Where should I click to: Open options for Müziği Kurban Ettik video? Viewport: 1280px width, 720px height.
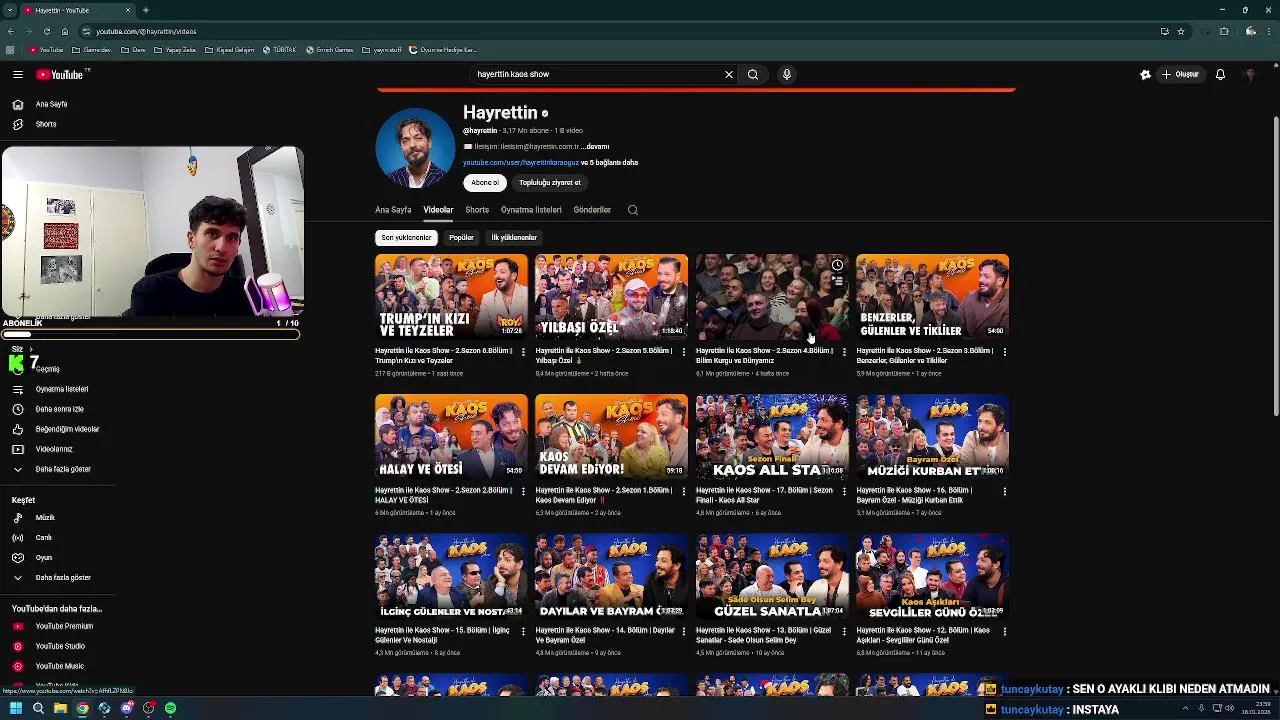click(x=1004, y=491)
